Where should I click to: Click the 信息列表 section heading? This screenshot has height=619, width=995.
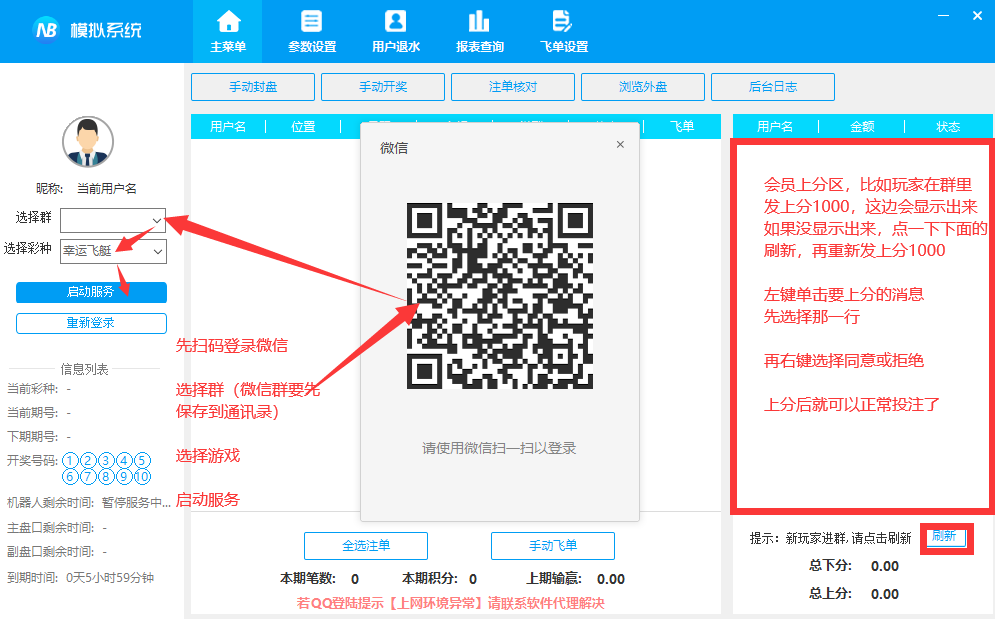point(84,369)
